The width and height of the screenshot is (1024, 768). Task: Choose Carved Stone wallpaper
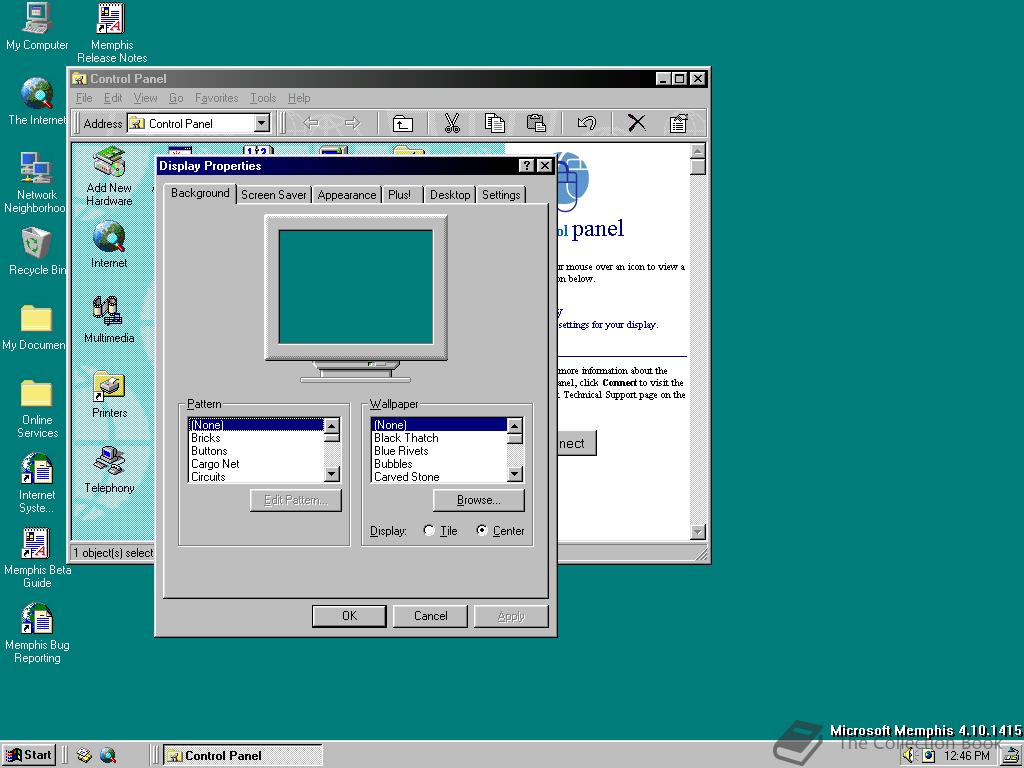tap(438, 477)
